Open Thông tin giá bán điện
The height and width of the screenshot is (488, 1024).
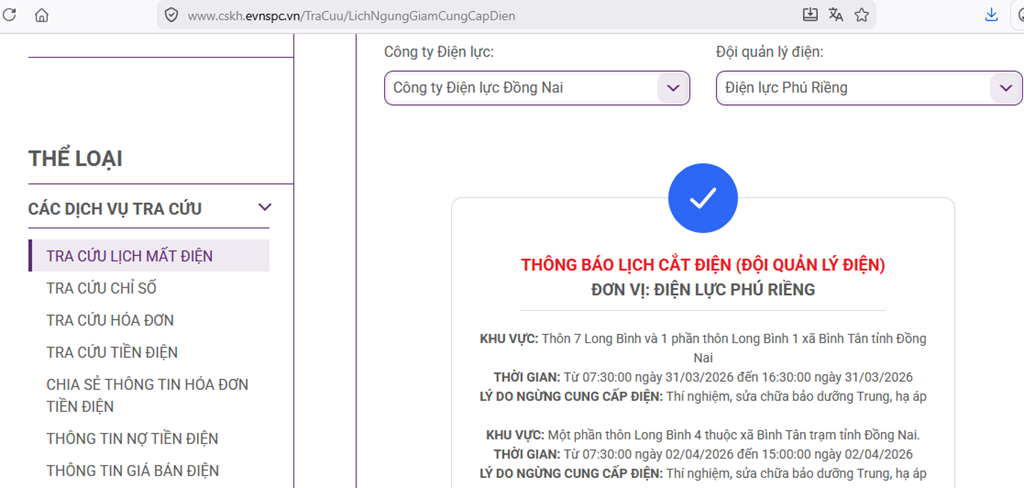coord(132,470)
